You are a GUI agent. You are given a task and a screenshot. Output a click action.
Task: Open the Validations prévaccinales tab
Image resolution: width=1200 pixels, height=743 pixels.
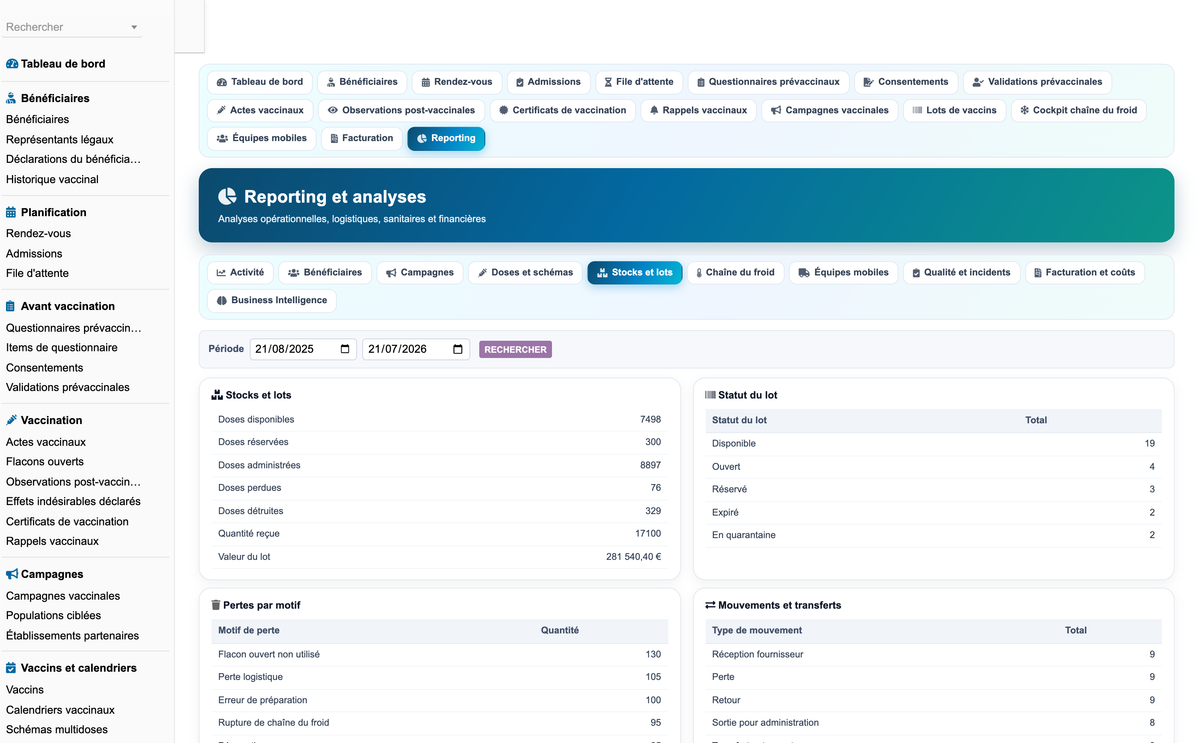click(x=1037, y=82)
